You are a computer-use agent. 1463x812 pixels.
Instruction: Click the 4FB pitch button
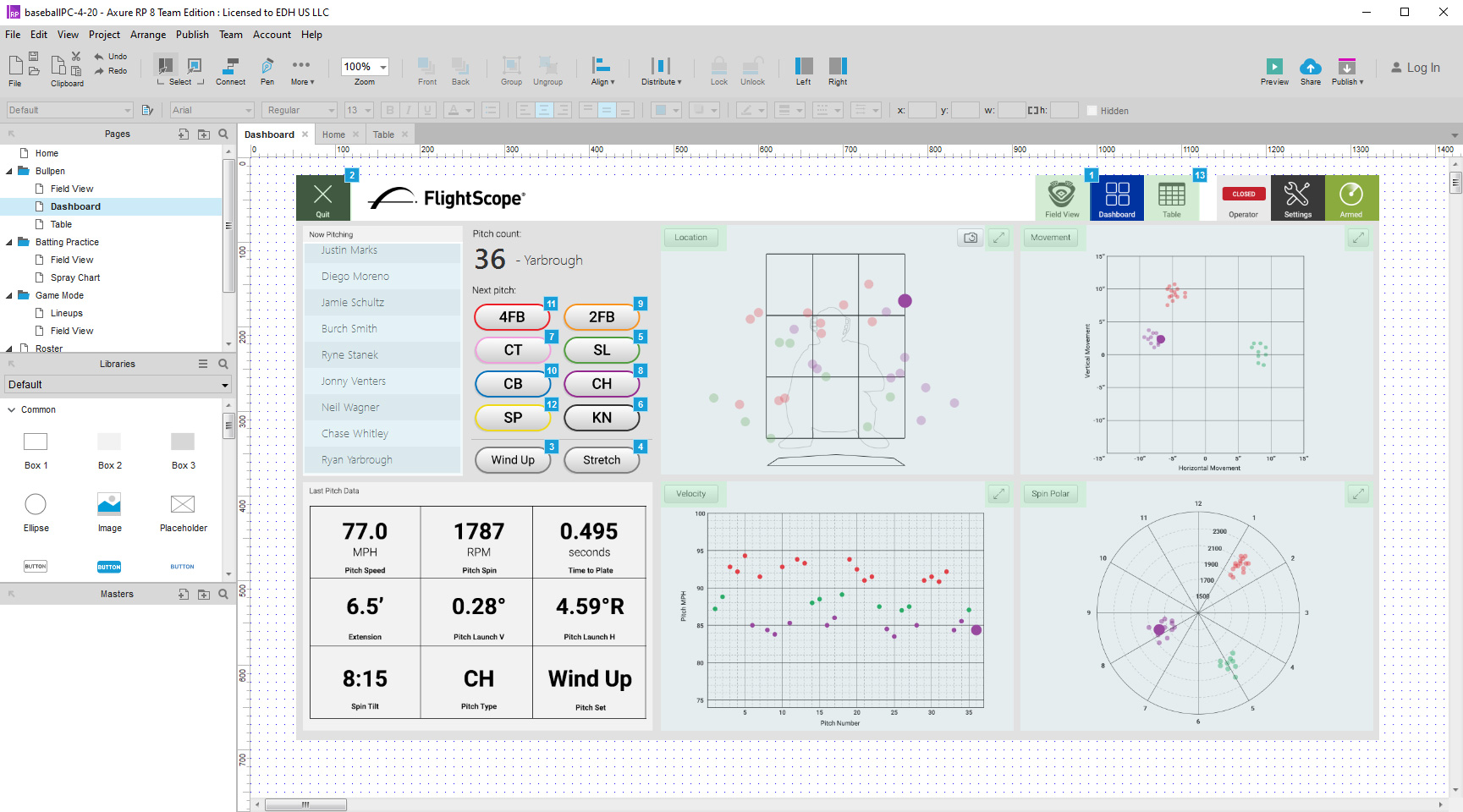pos(512,317)
